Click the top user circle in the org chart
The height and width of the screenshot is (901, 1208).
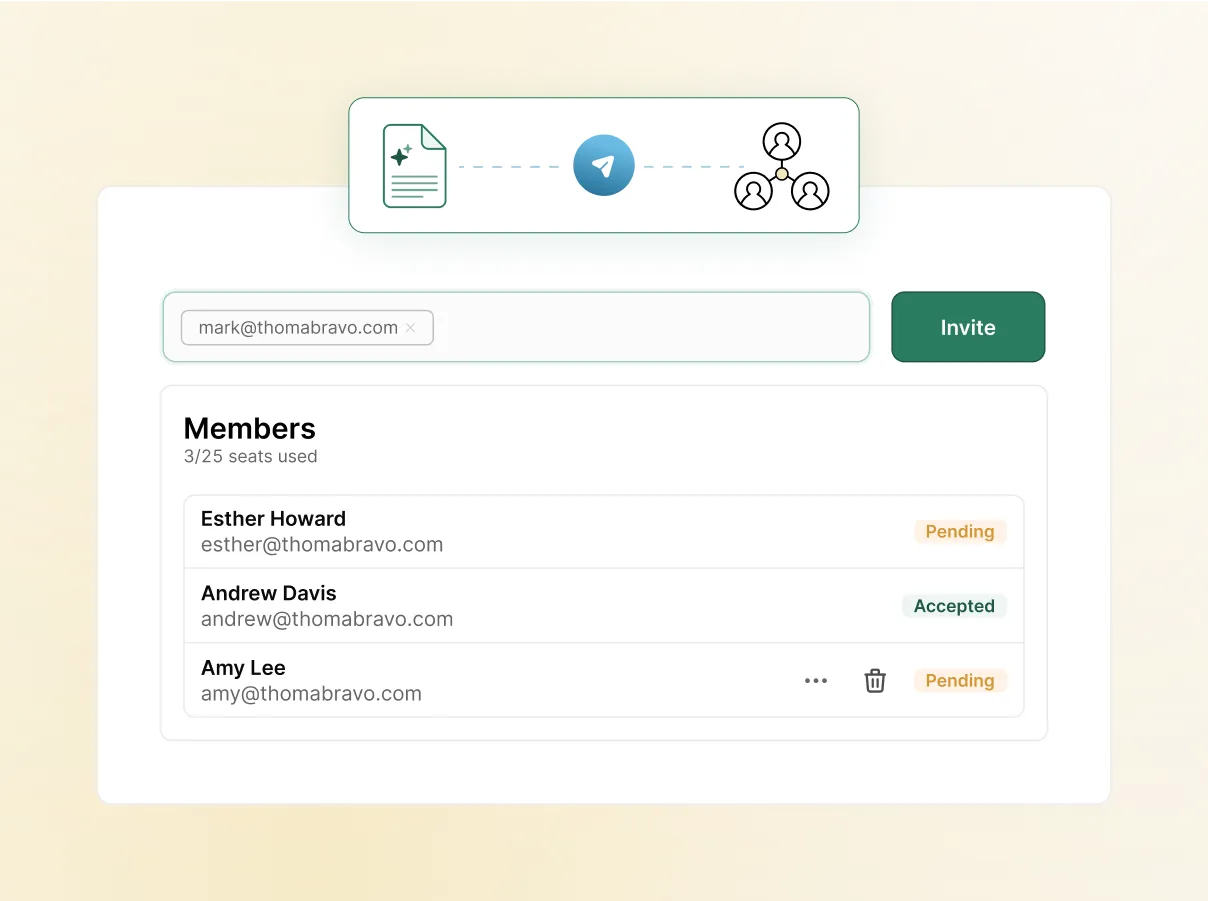pos(781,141)
